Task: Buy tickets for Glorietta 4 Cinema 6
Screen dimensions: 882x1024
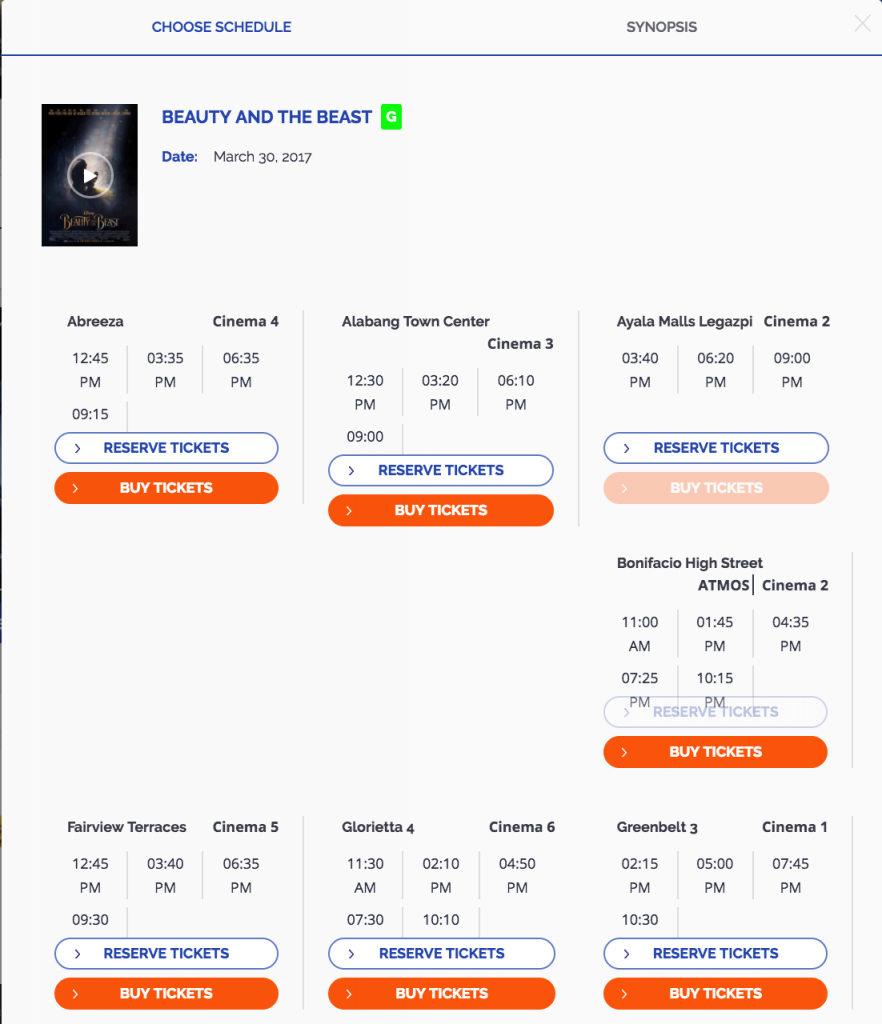Action: pyautogui.click(x=441, y=993)
